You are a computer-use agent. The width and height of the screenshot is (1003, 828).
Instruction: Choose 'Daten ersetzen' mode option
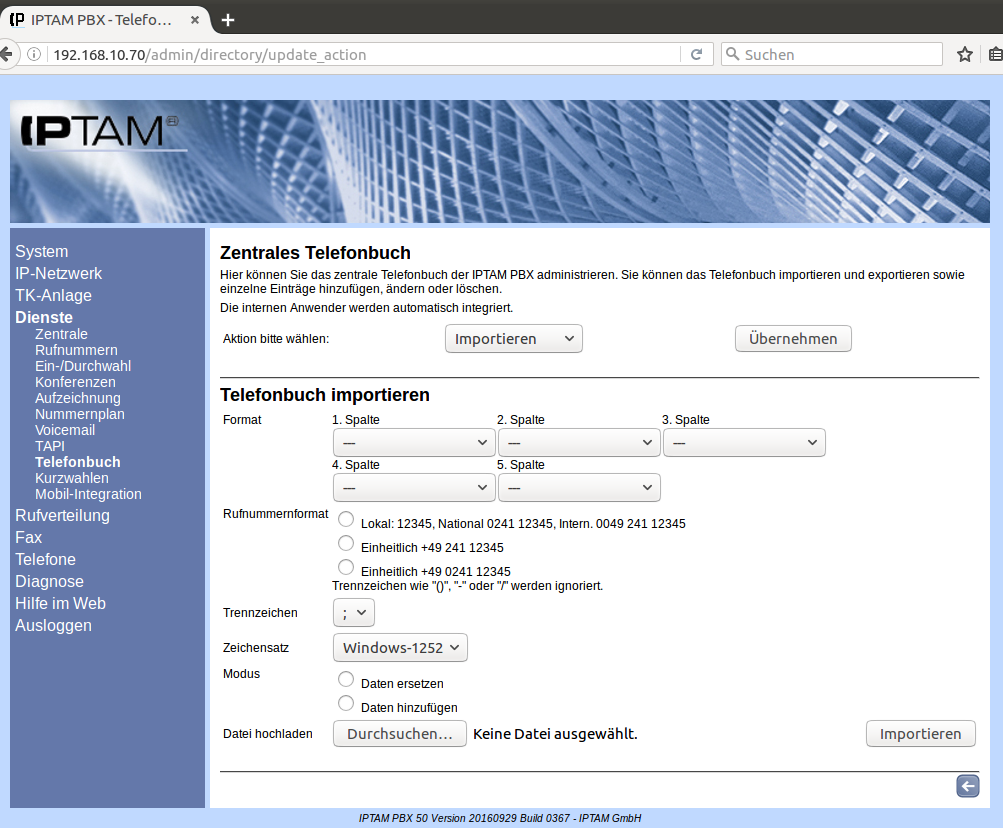(346, 680)
